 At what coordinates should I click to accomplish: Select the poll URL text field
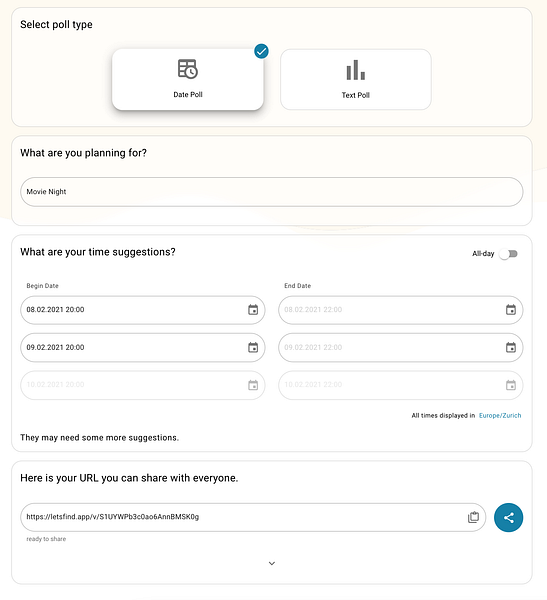253,517
